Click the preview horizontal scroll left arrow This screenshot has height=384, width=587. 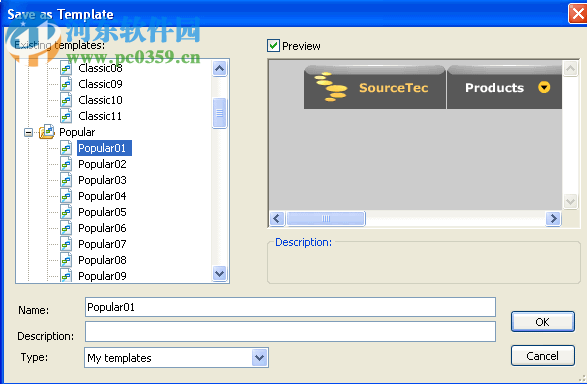click(277, 218)
